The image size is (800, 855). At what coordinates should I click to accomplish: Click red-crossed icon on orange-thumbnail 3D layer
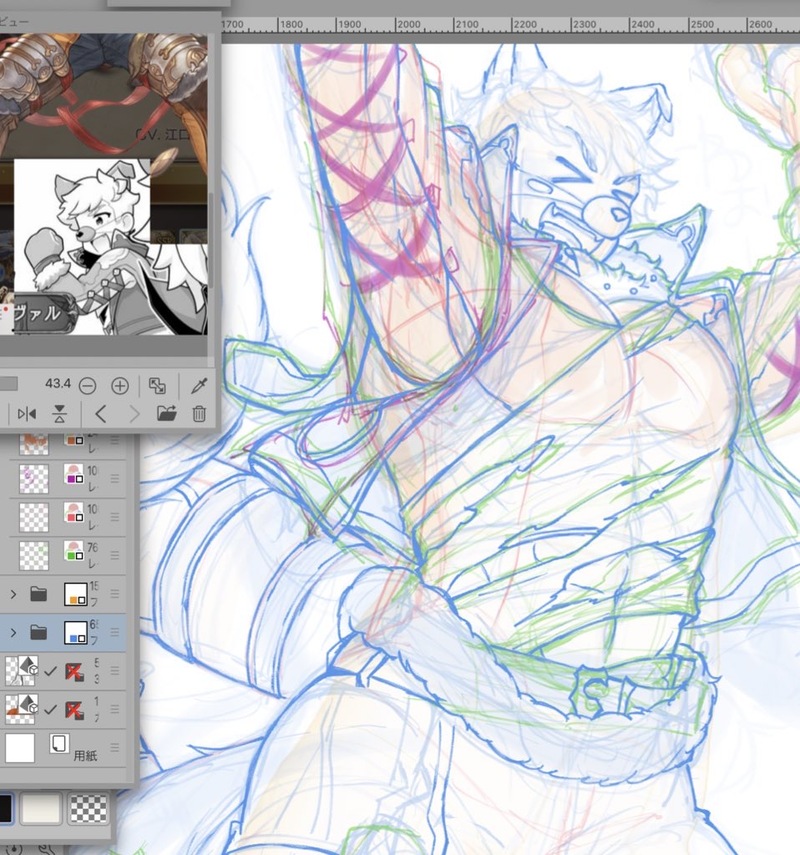[x=75, y=709]
